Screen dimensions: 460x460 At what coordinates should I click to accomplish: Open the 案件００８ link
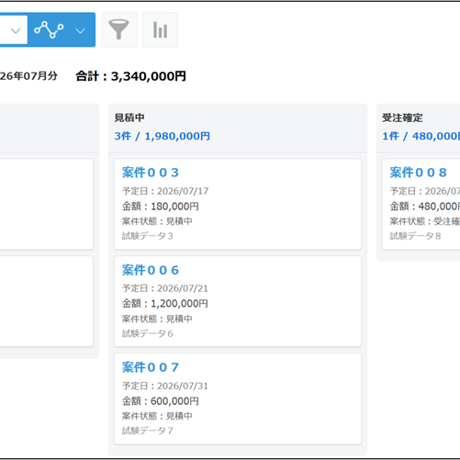click(418, 173)
